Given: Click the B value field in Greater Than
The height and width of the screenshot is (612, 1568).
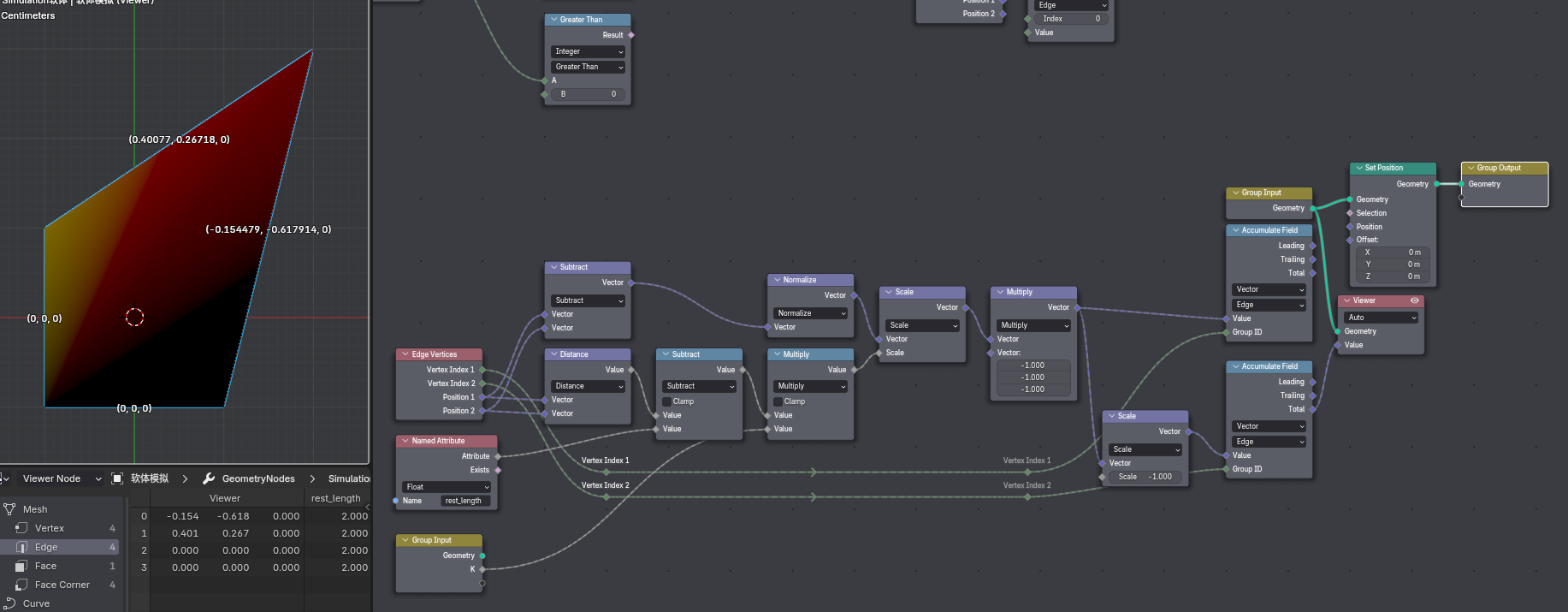Looking at the screenshot, I should point(589,94).
